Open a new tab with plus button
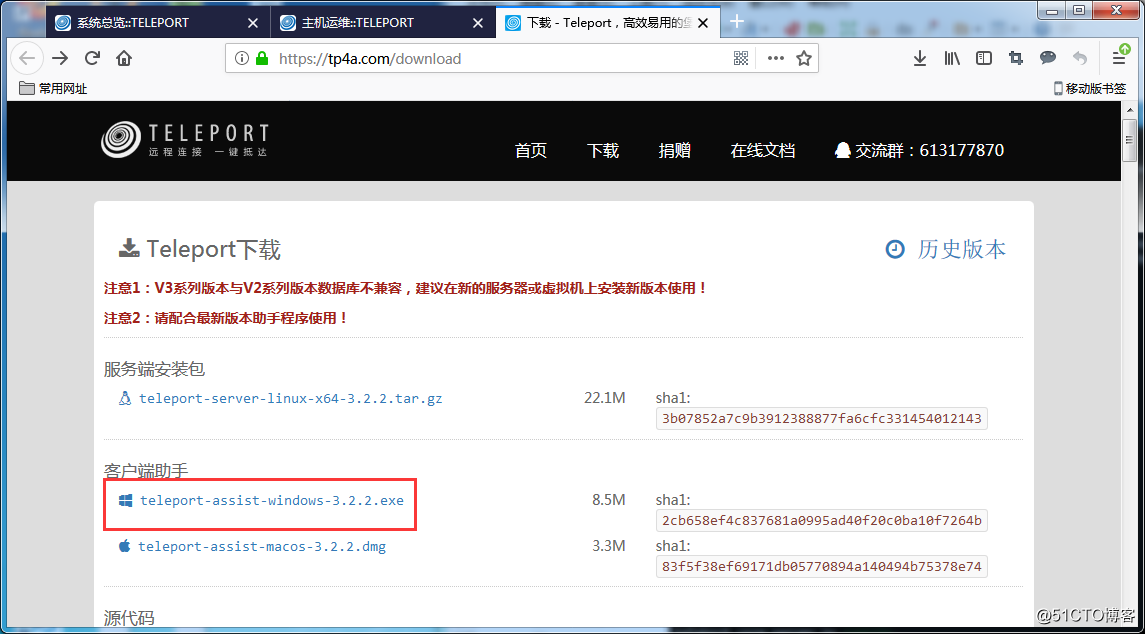1145x634 pixels. pyautogui.click(x=737, y=21)
